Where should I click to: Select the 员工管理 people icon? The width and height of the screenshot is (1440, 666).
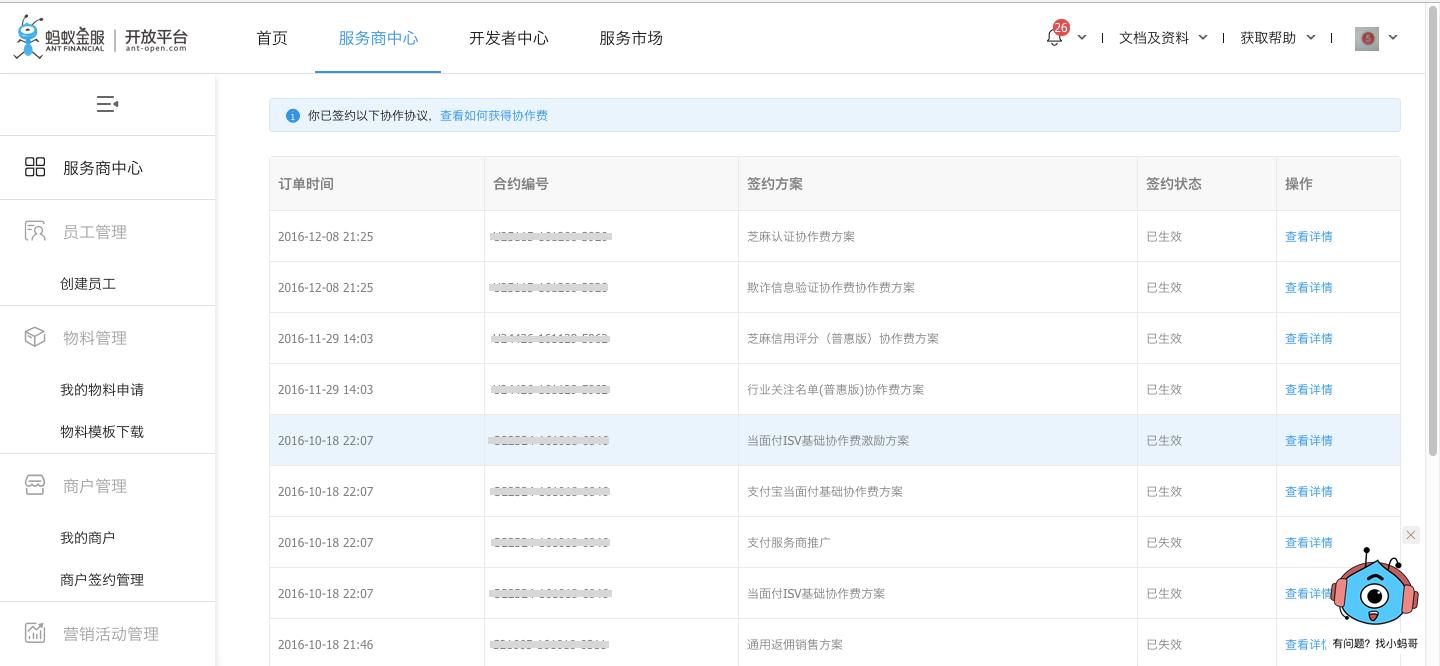[34, 231]
